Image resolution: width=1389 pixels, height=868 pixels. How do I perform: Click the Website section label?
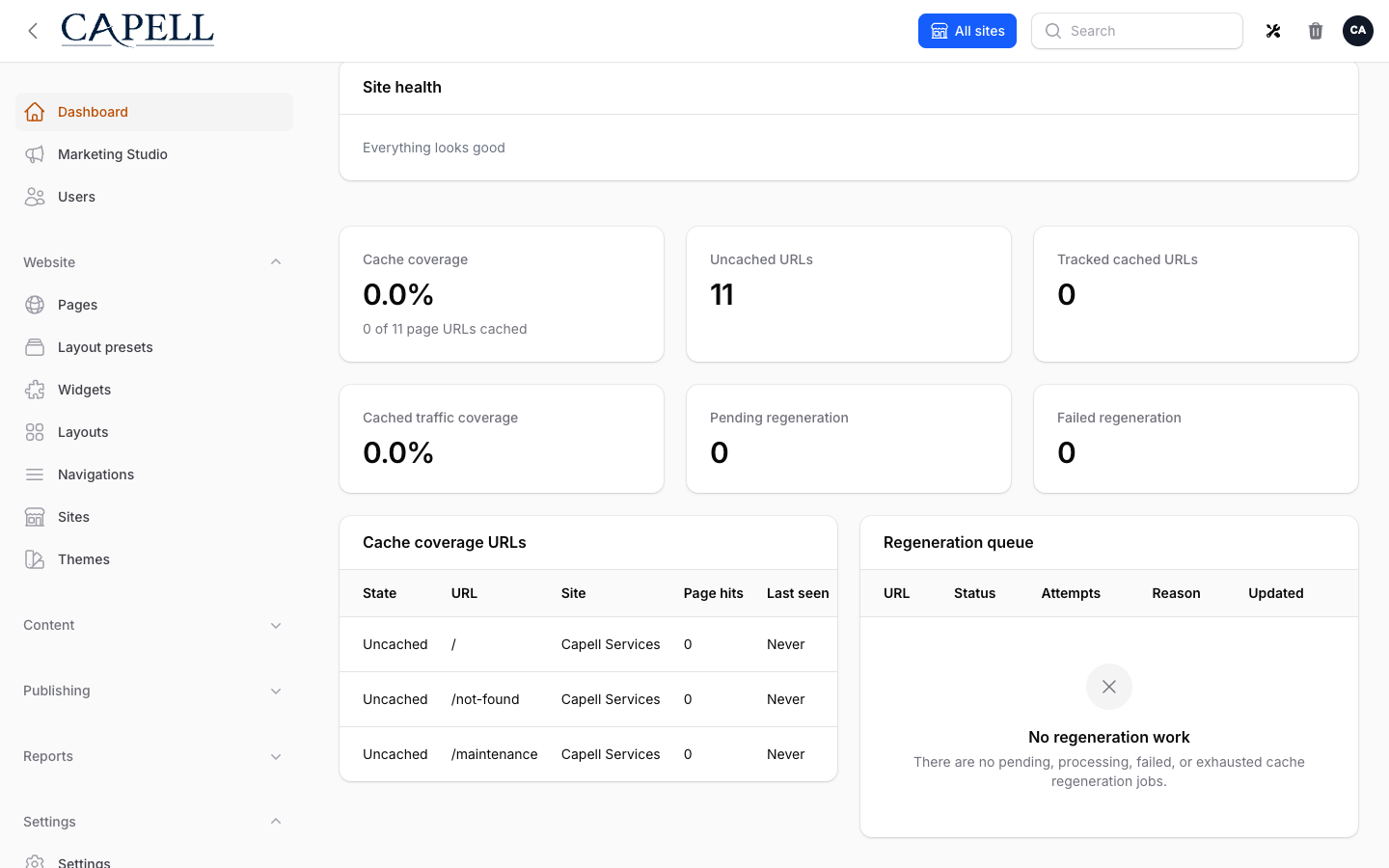click(x=49, y=262)
